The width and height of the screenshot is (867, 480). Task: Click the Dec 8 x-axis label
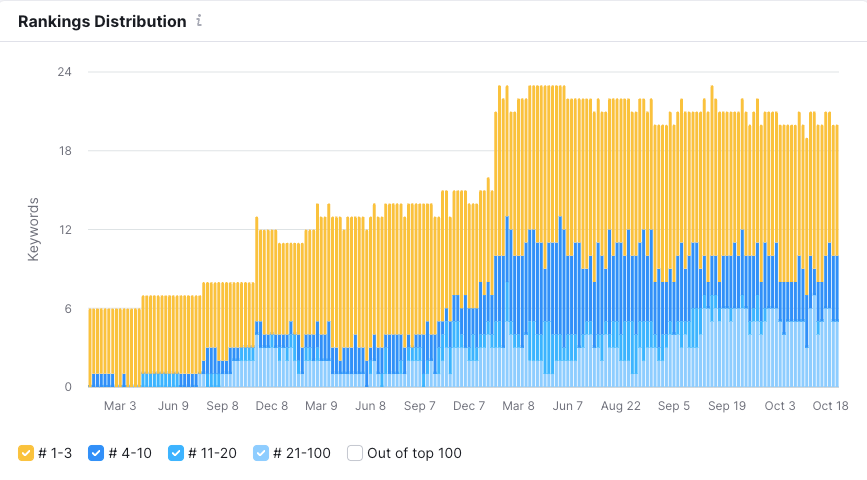click(272, 406)
